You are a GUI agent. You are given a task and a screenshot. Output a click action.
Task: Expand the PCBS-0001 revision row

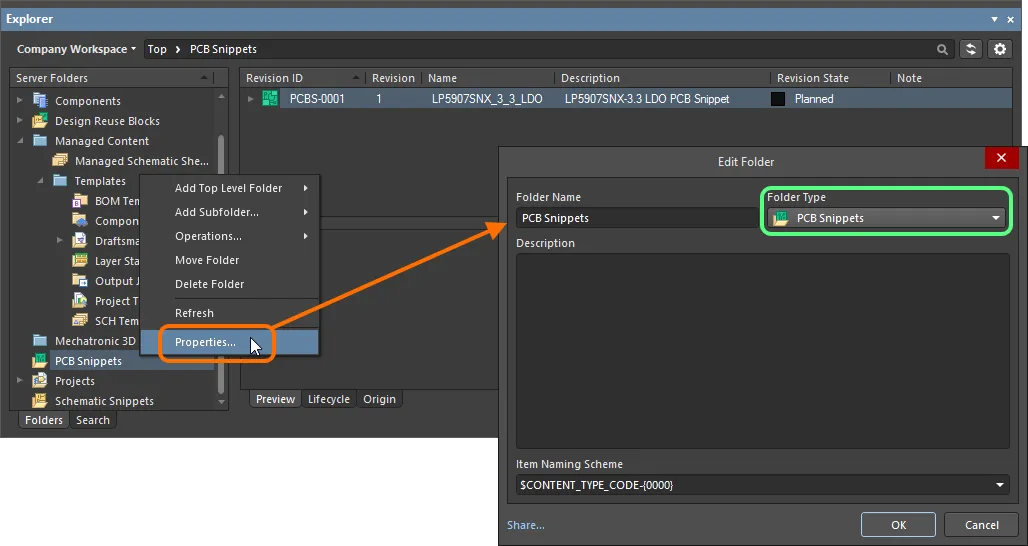250,99
